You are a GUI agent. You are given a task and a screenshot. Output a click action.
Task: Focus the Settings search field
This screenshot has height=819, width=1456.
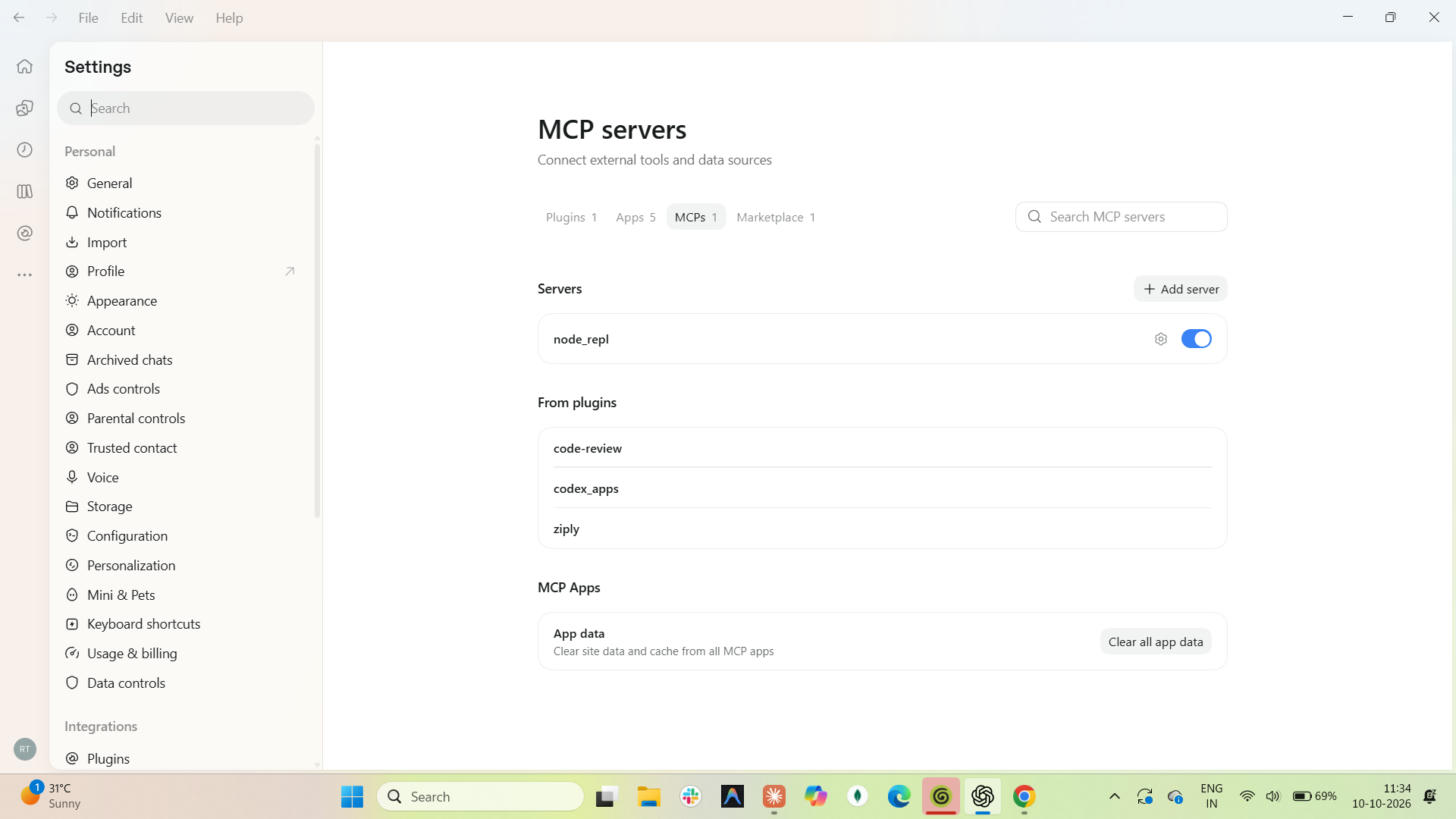coord(186,108)
